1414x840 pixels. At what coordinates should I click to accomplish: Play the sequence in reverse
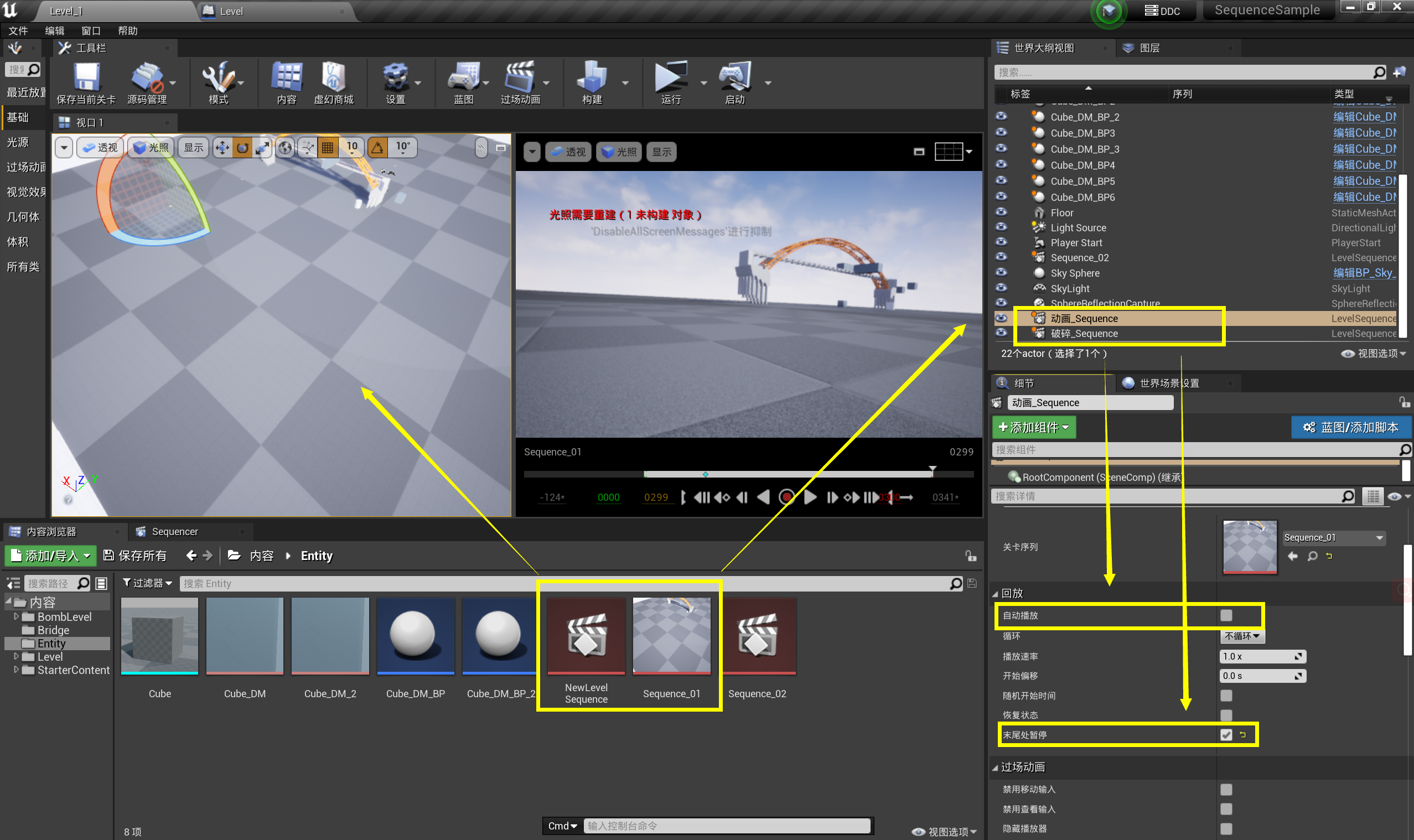764,497
